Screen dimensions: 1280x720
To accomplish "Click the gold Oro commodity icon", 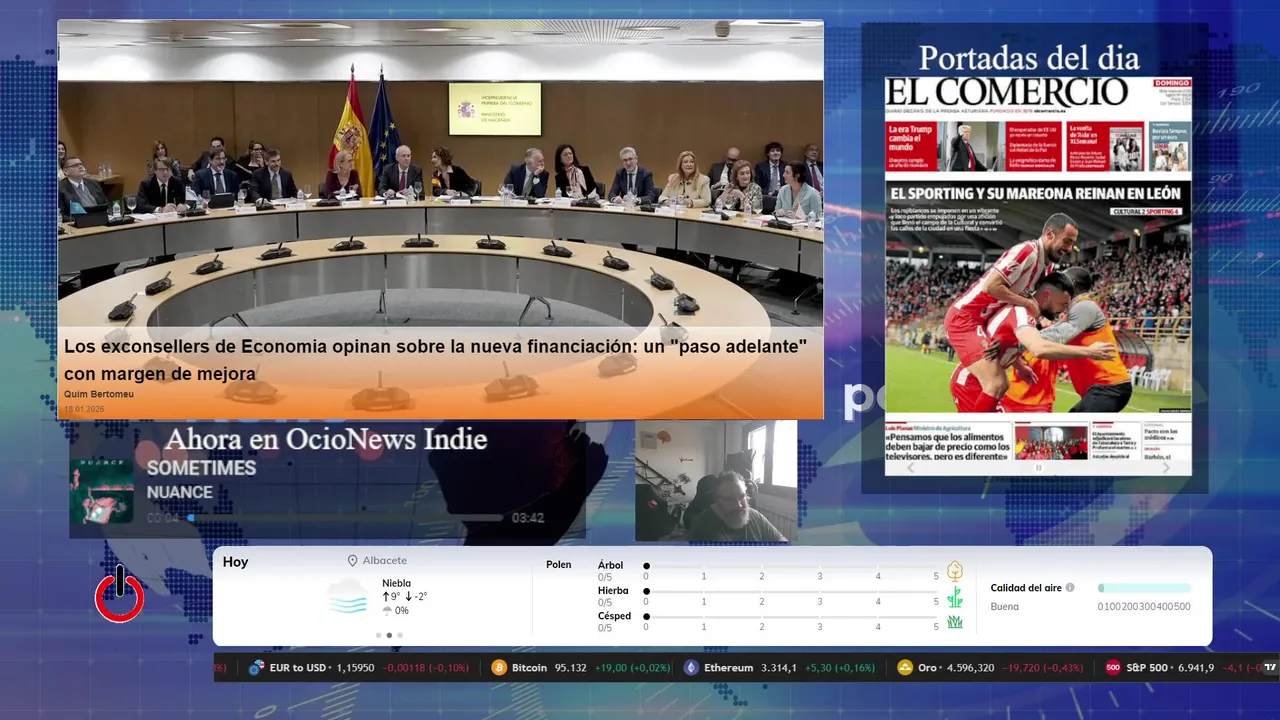I will point(905,668).
